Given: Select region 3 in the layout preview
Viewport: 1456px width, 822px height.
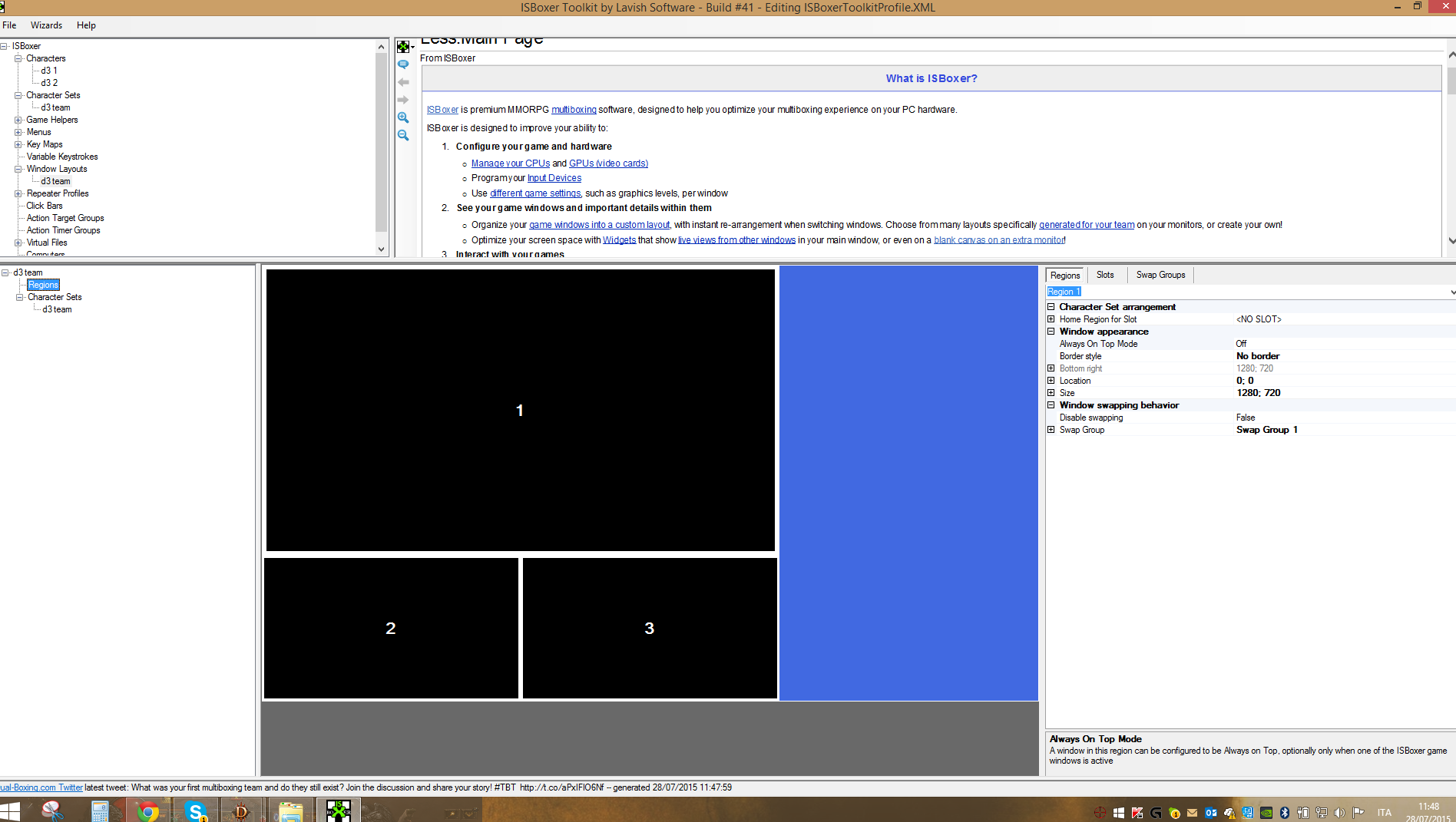Looking at the screenshot, I should (650, 628).
